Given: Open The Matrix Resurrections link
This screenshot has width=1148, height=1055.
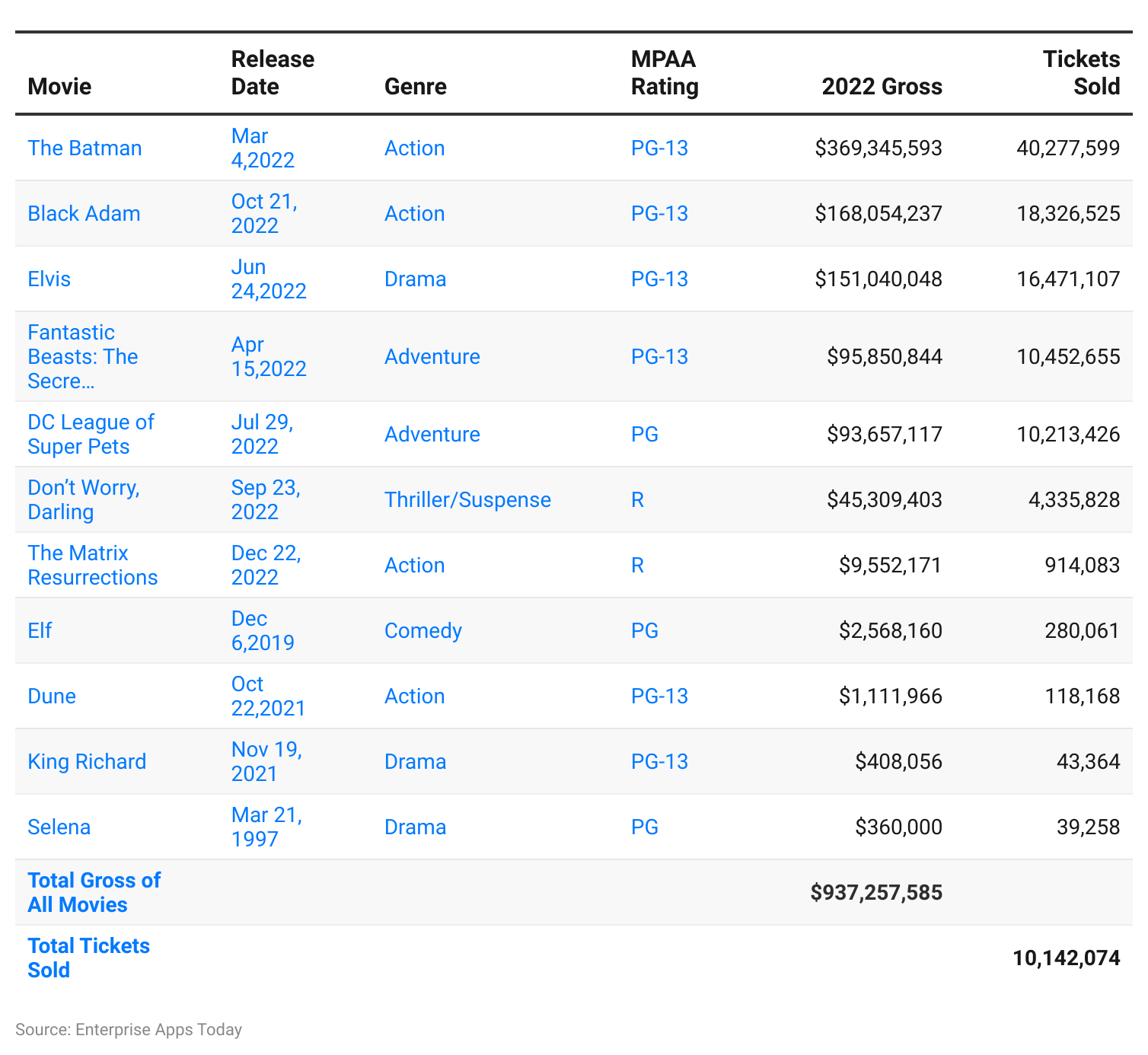Looking at the screenshot, I should pos(92,565).
